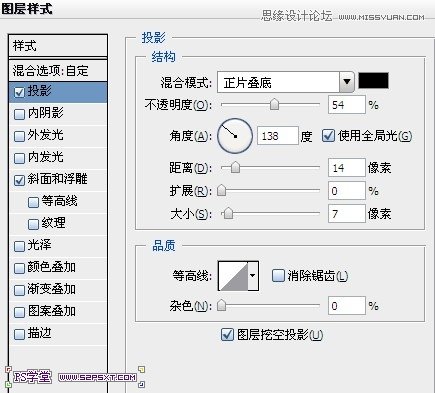Select the 外发光 outer glow row label
Viewport: 435px width, 393px height.
pyautogui.click(x=46, y=135)
